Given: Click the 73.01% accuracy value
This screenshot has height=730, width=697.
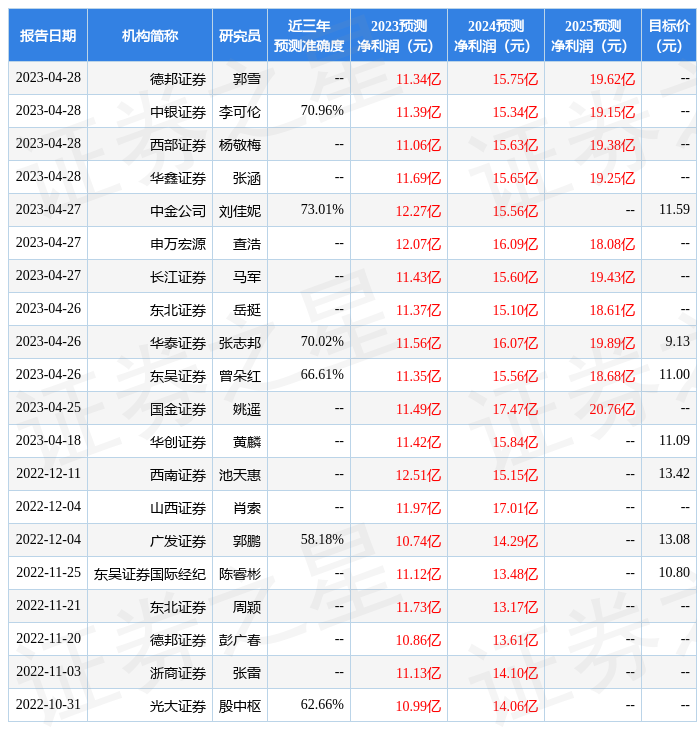Looking at the screenshot, I should pos(322,209).
